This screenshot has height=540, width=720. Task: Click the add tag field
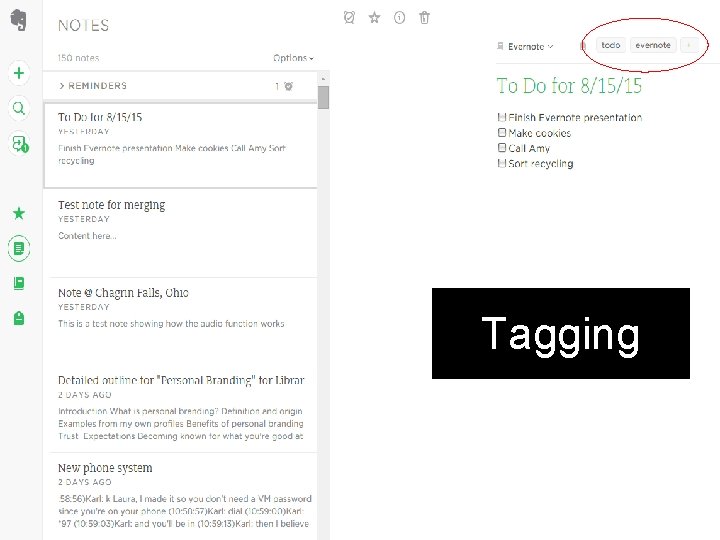point(689,45)
